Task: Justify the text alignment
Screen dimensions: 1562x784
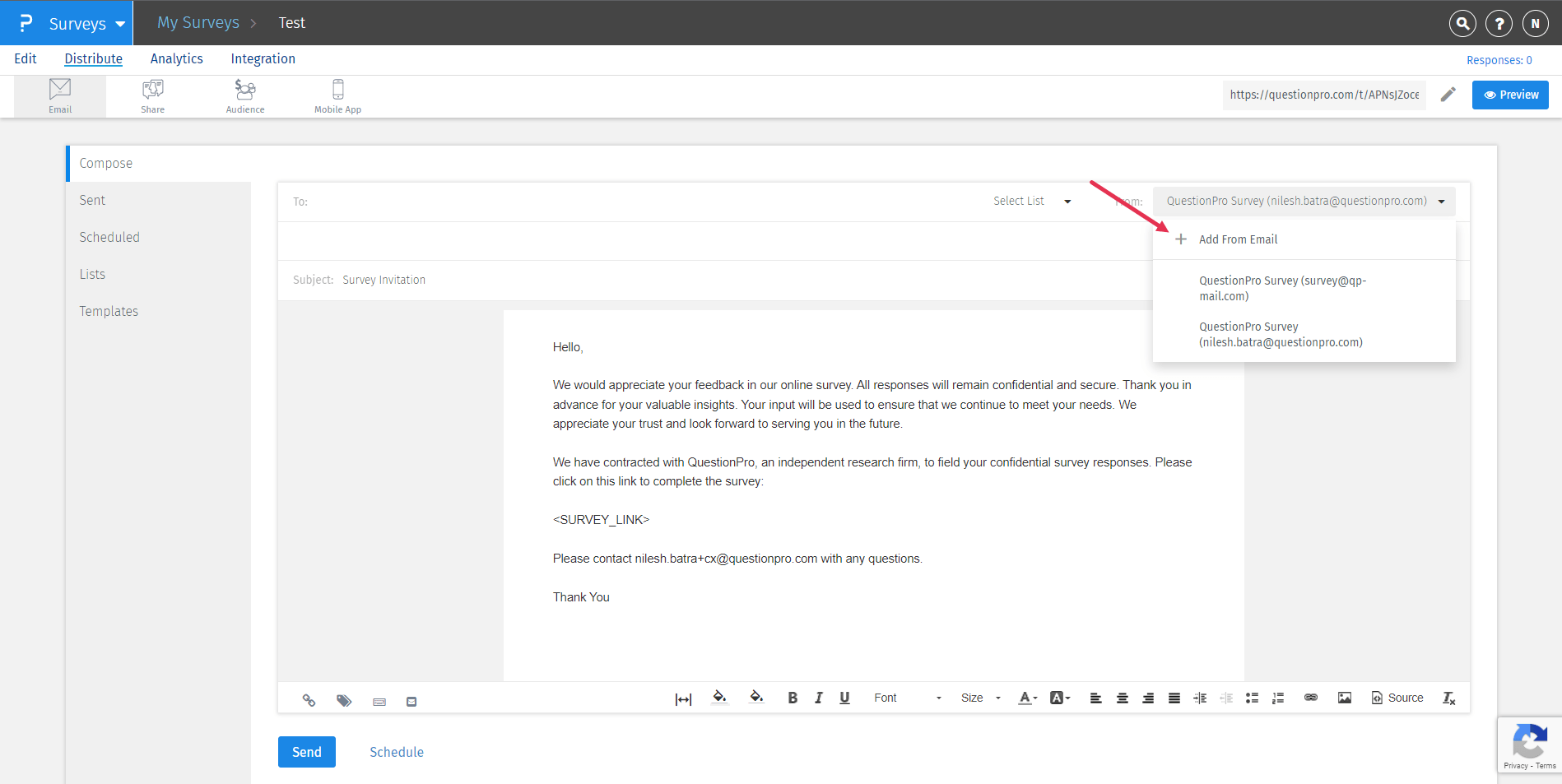Action: [x=1174, y=698]
